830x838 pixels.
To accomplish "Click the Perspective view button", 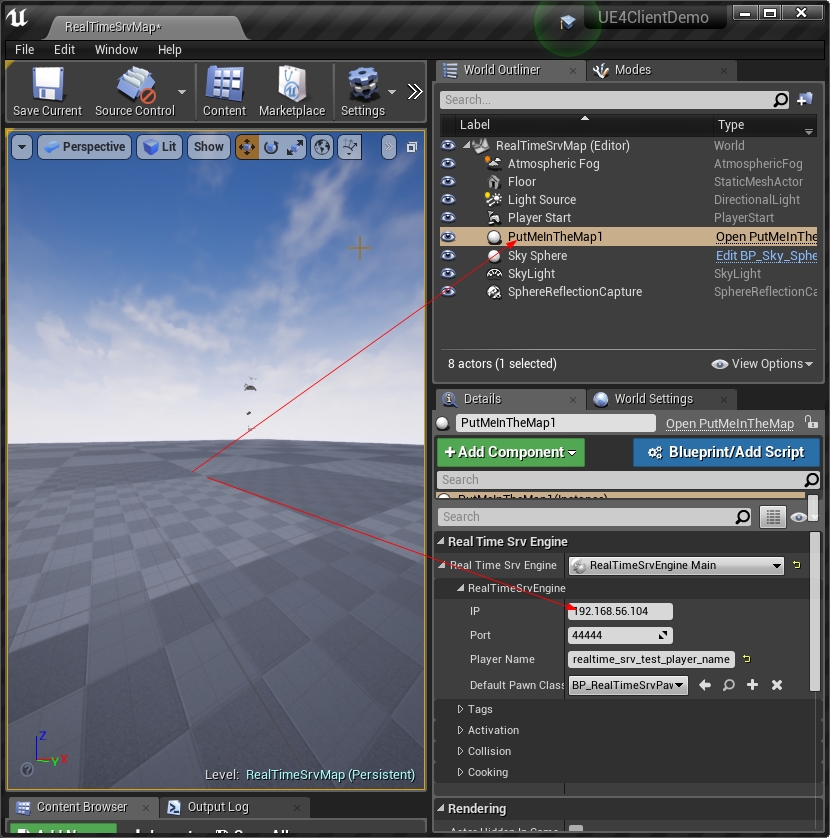I will click(x=84, y=147).
